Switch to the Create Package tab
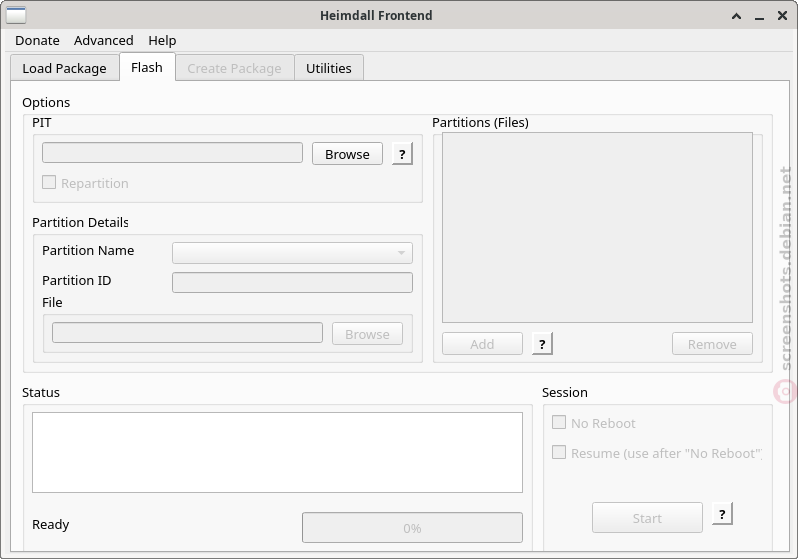 (235, 68)
